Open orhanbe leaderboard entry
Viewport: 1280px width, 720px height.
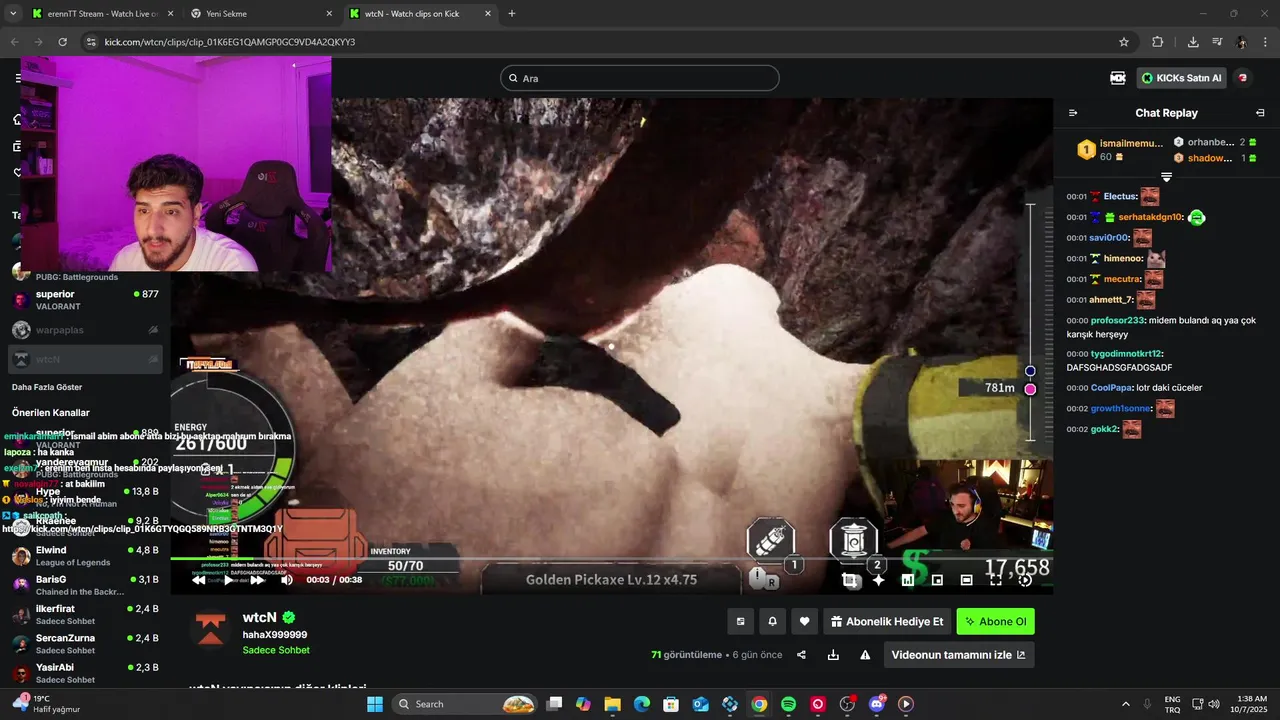(x=1214, y=142)
